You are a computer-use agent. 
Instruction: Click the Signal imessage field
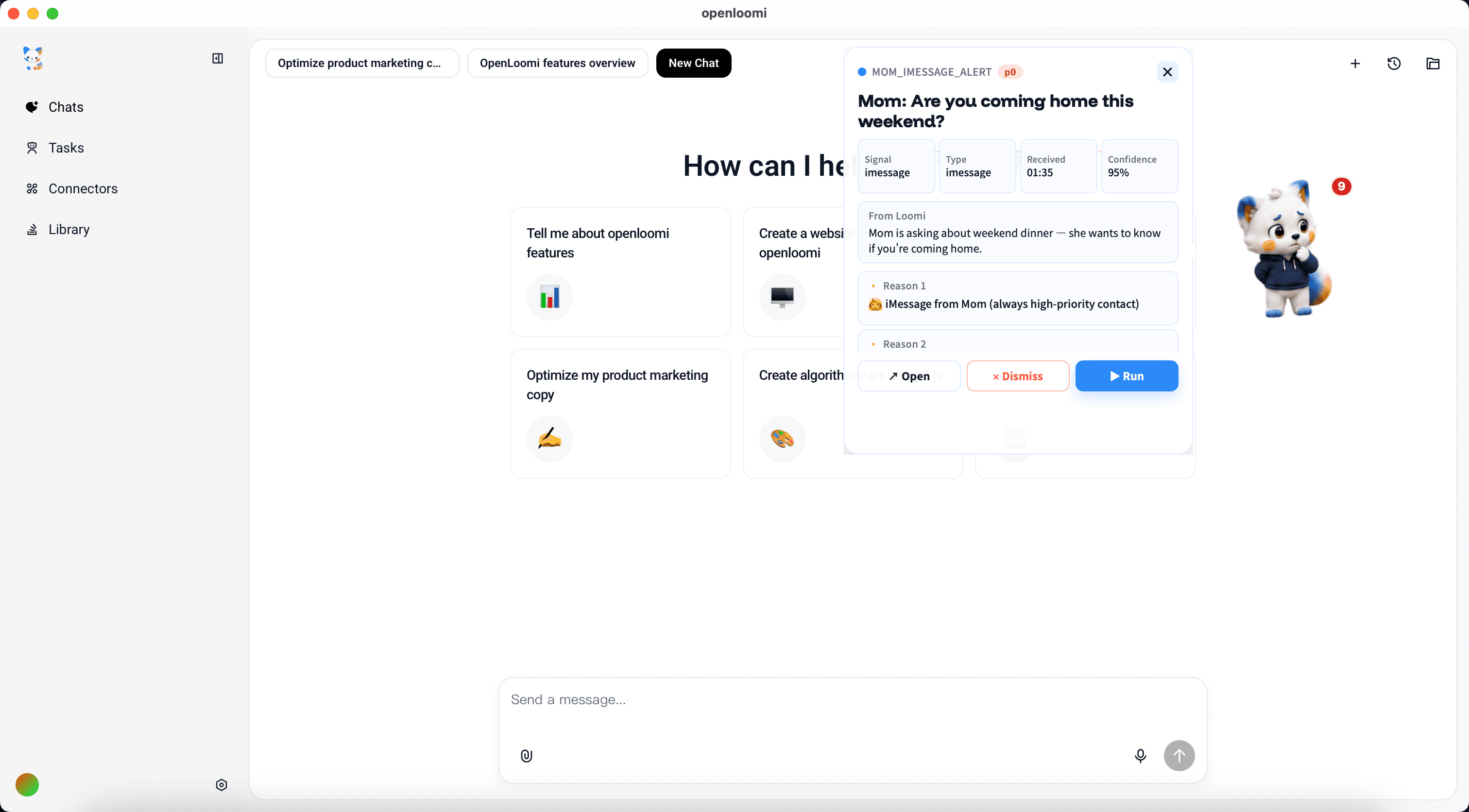click(896, 166)
